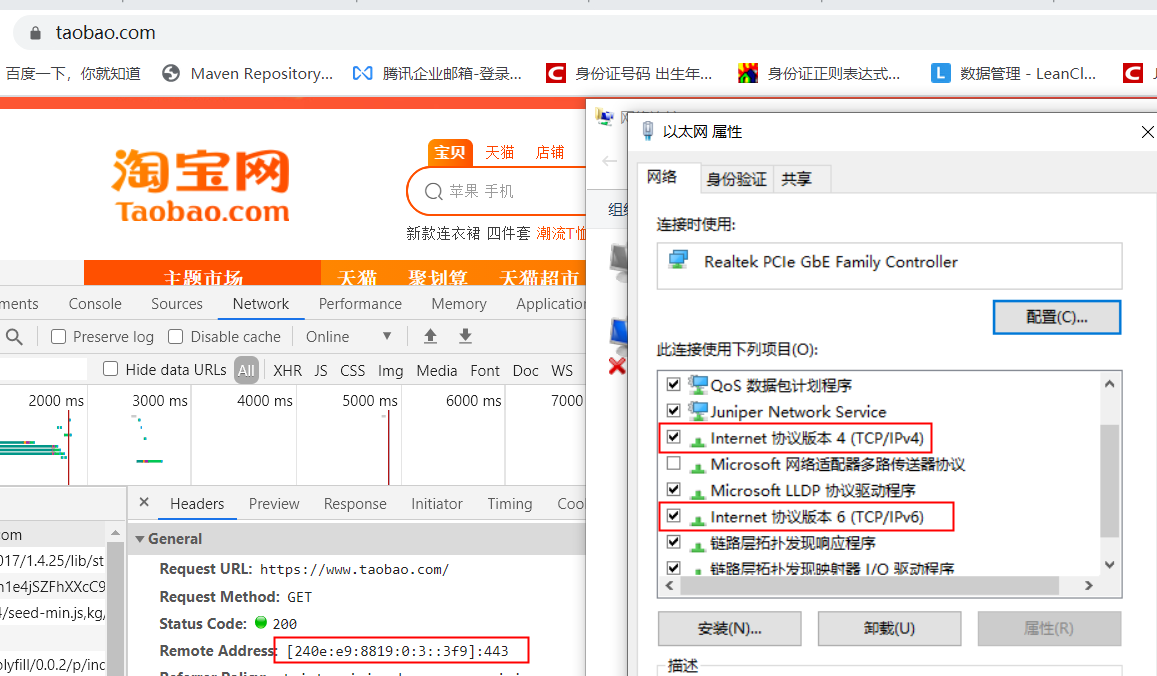This screenshot has height=676, width=1157.
Task: Filter requests by XHR type
Action: (x=287, y=370)
